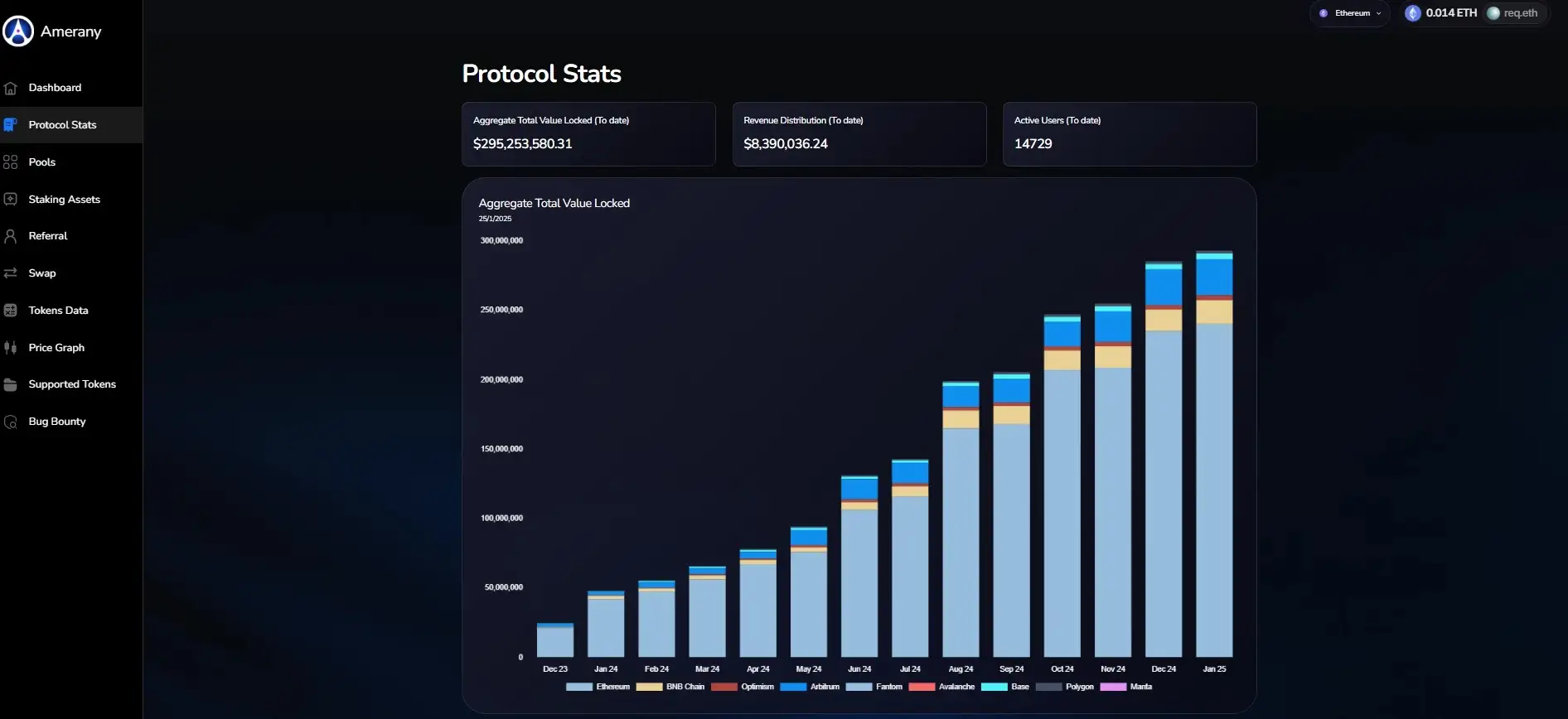Open the Tokens Data menu item
This screenshot has height=719, width=1568.
tap(58, 311)
